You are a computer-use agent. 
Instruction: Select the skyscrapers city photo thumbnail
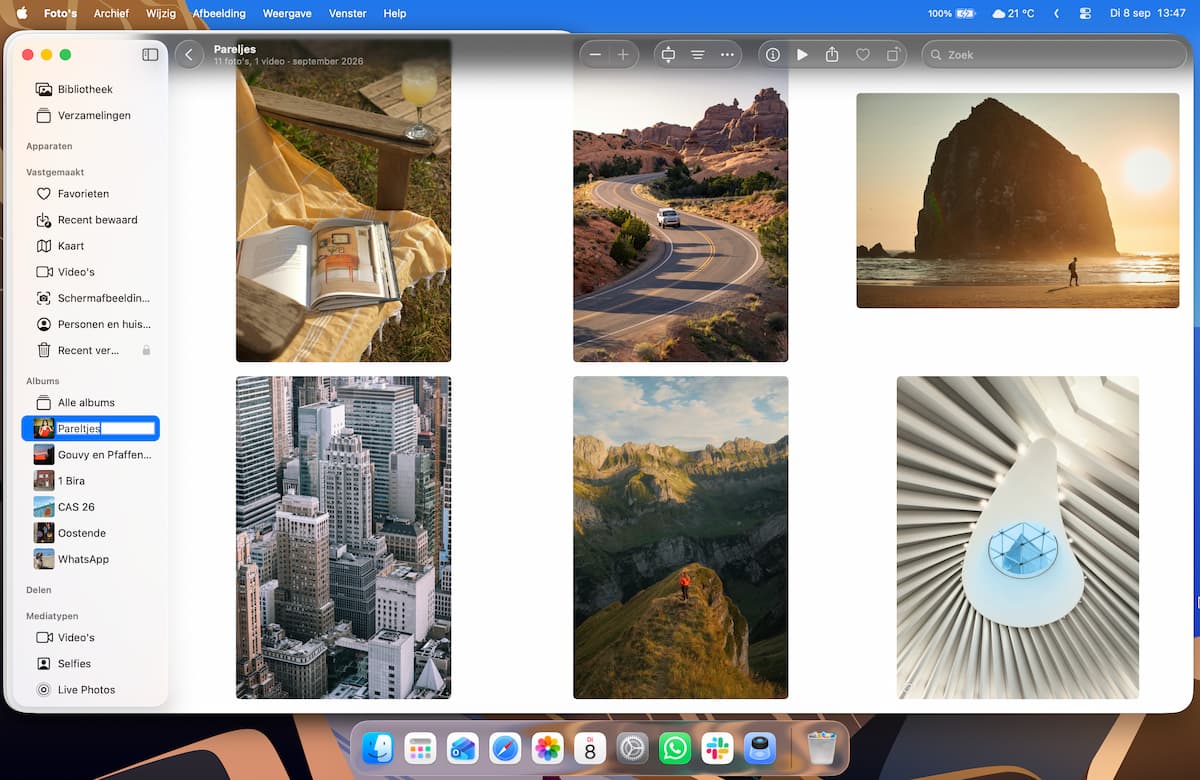click(x=343, y=537)
